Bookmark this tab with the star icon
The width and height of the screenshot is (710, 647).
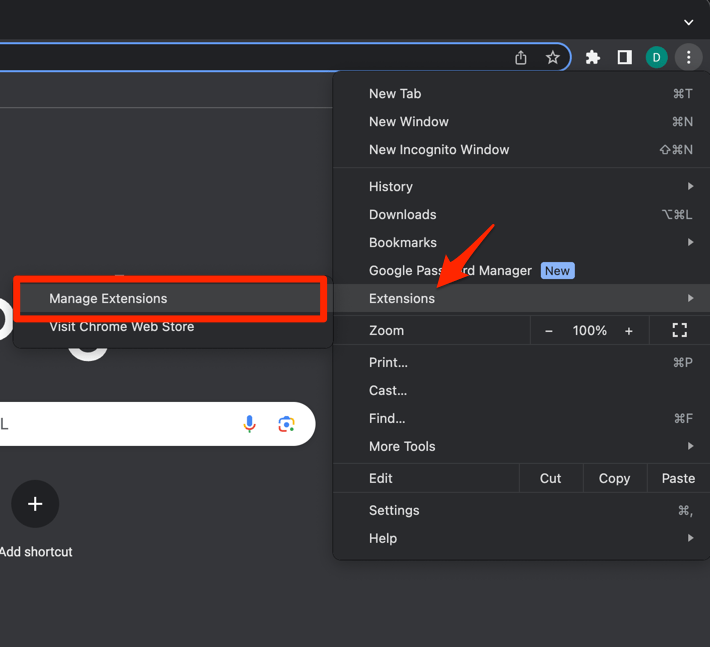[x=552, y=58]
